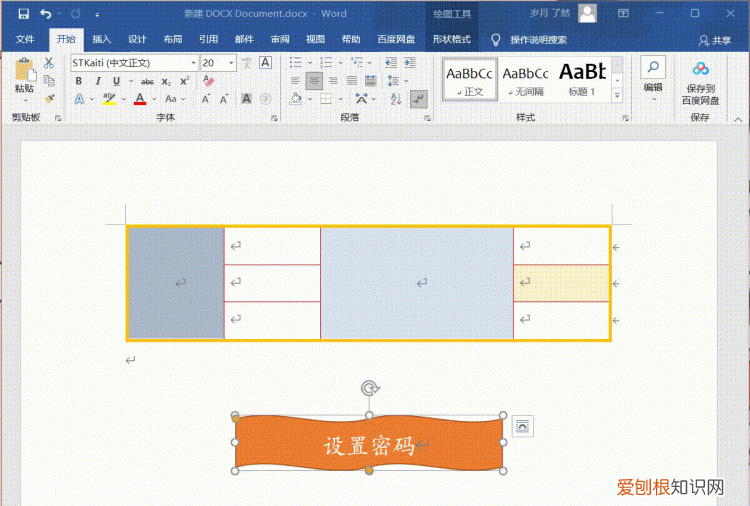
Task: Toggle justify alignment
Action: [352, 80]
